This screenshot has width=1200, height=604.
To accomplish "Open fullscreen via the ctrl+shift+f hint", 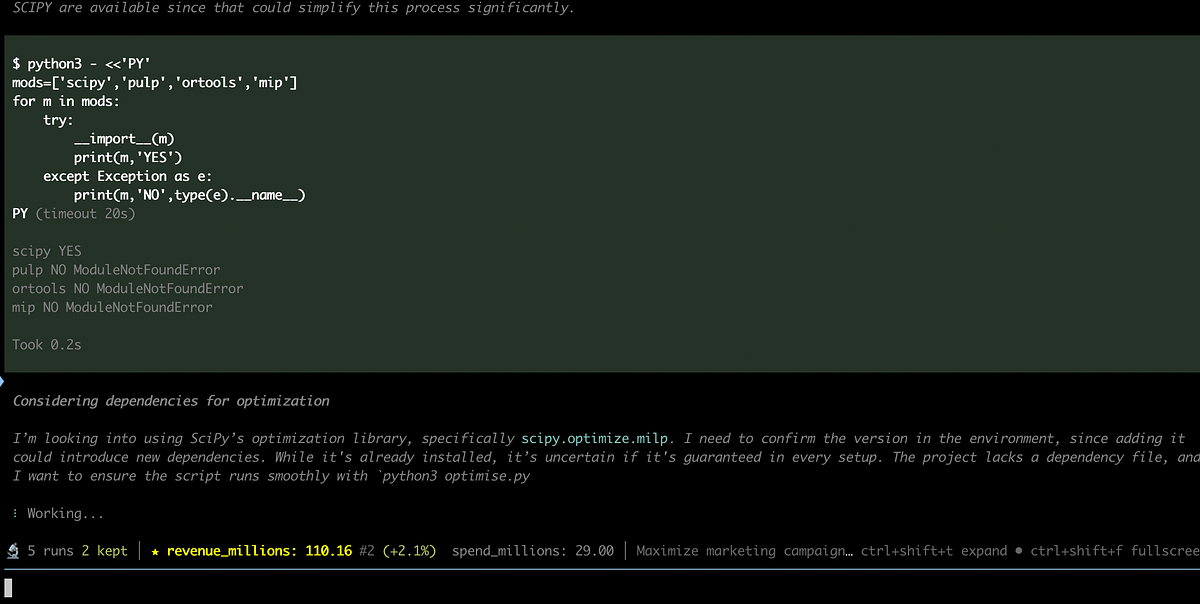I will point(1114,551).
